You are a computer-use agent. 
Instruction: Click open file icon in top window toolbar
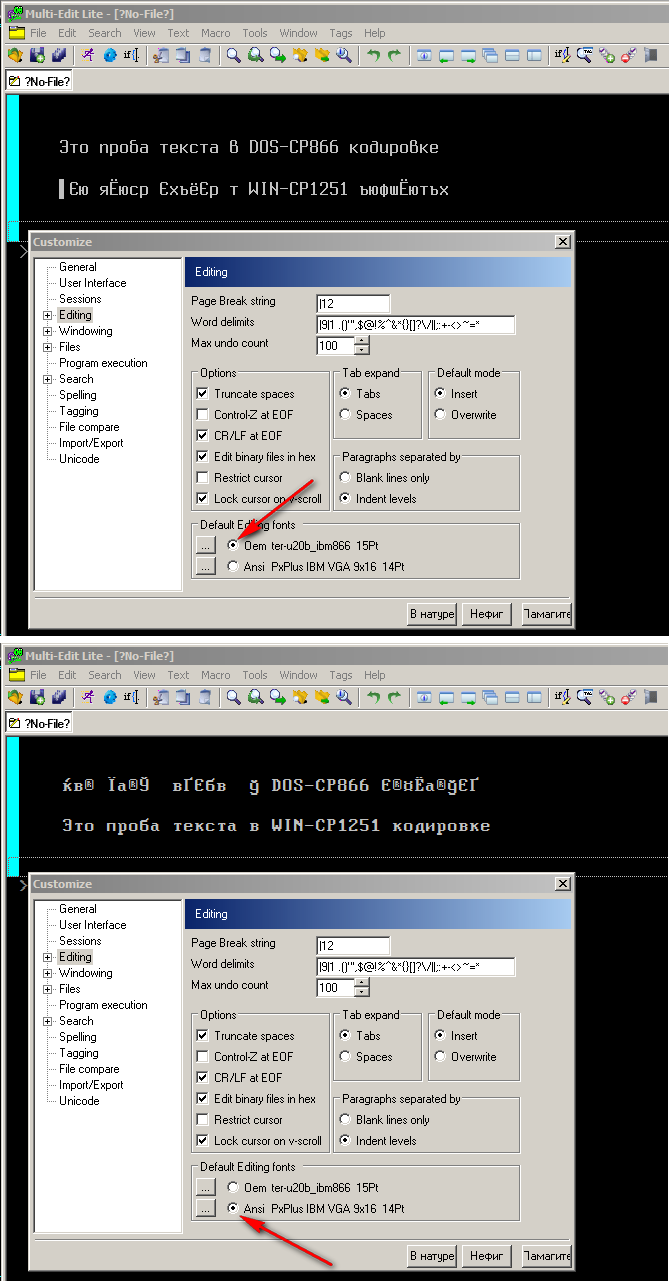tap(15, 55)
